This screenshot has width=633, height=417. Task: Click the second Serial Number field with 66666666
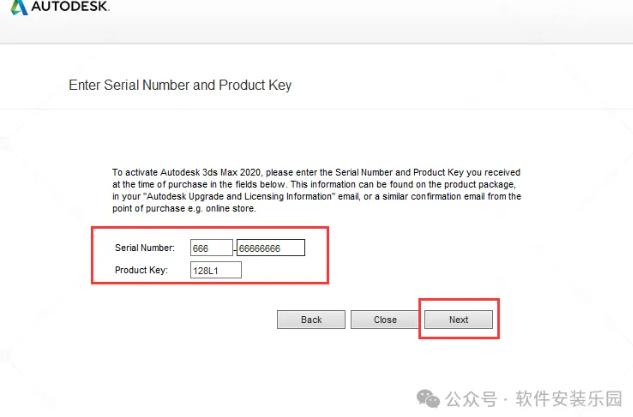click(x=270, y=248)
